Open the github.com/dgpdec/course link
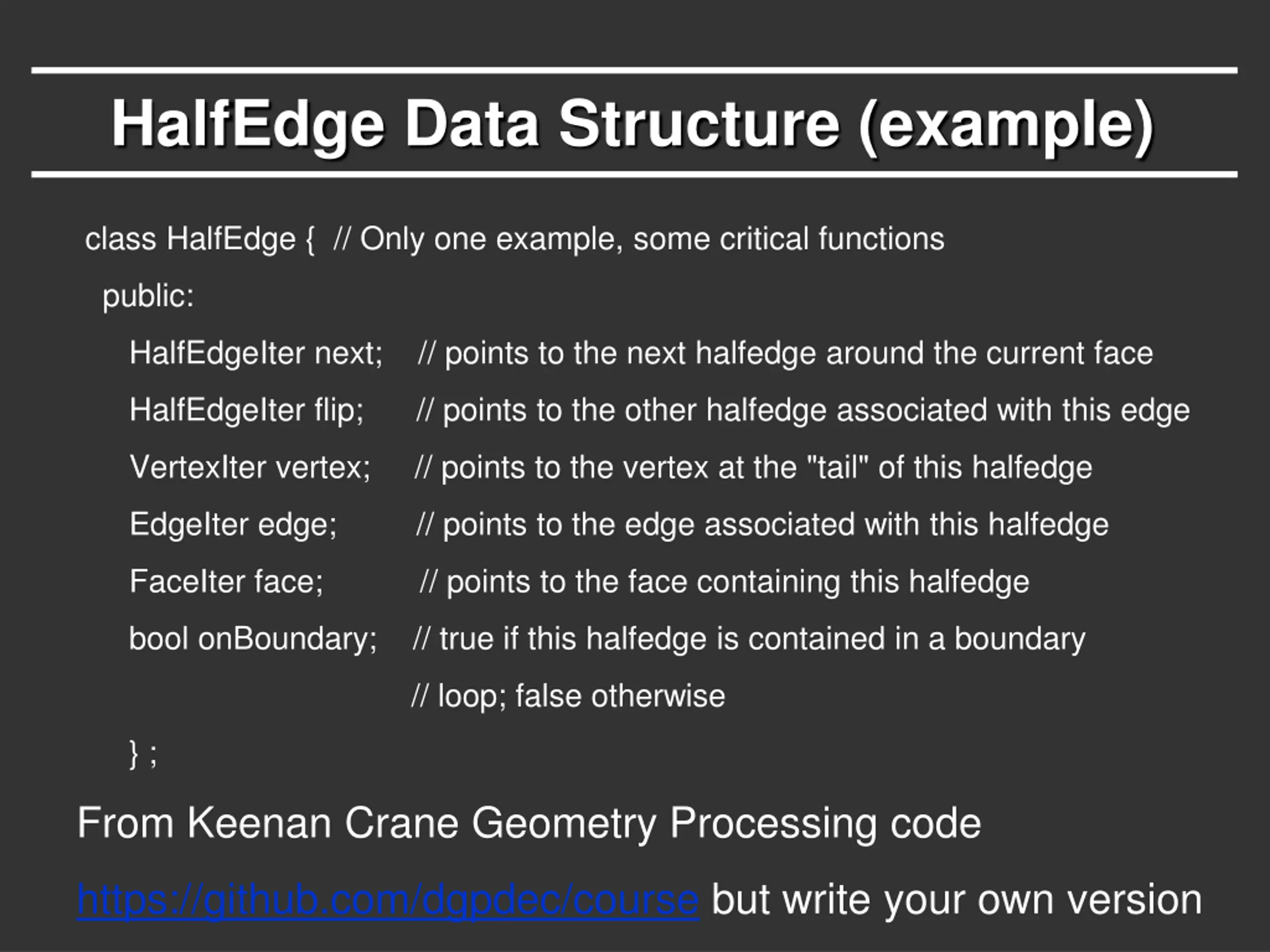Image resolution: width=1270 pixels, height=952 pixels. click(388, 900)
